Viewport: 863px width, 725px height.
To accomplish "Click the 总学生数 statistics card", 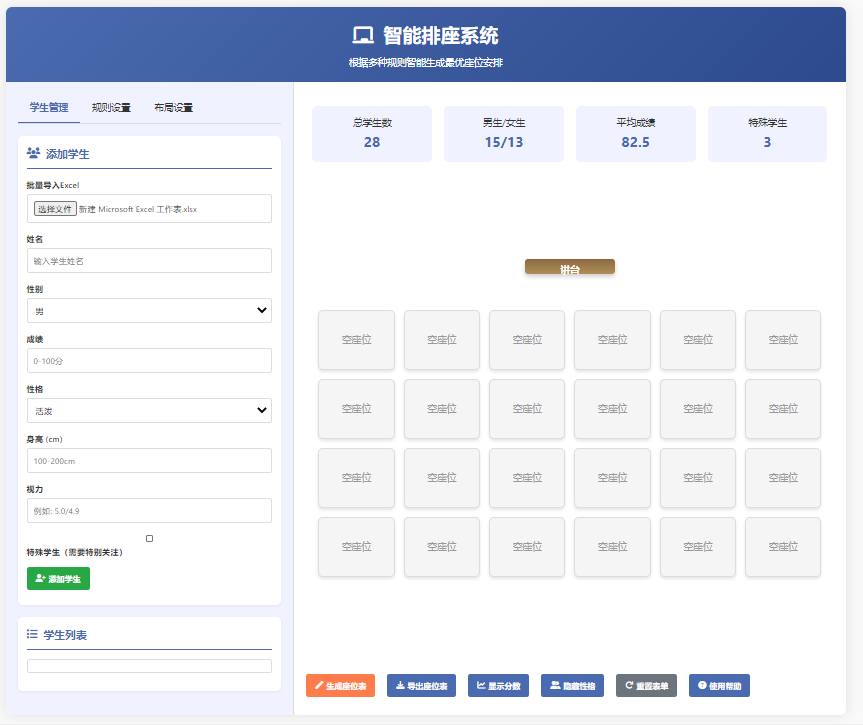I will pos(371,133).
